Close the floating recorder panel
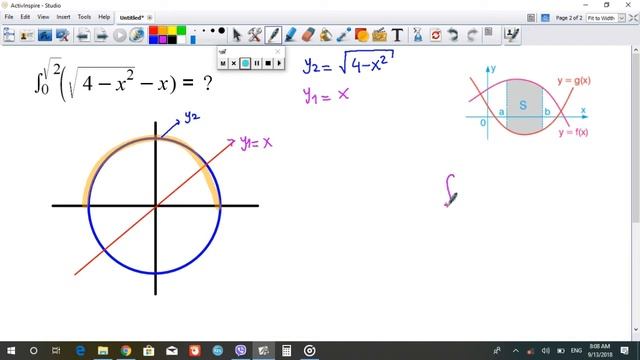Image resolution: width=640 pixels, height=360 pixels. [x=278, y=51]
